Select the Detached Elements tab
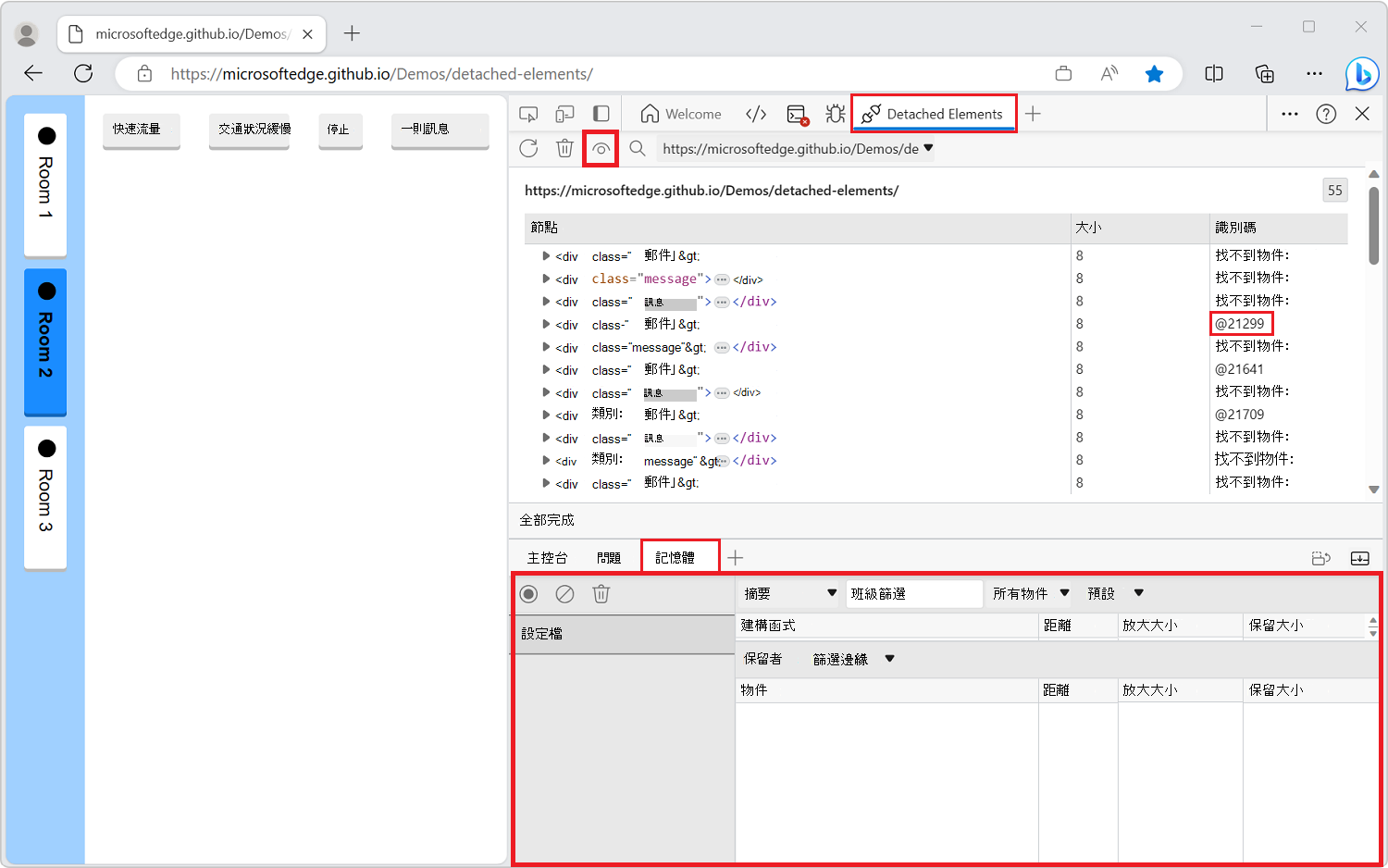Screen dimensions: 1388x868 click(x=933, y=114)
